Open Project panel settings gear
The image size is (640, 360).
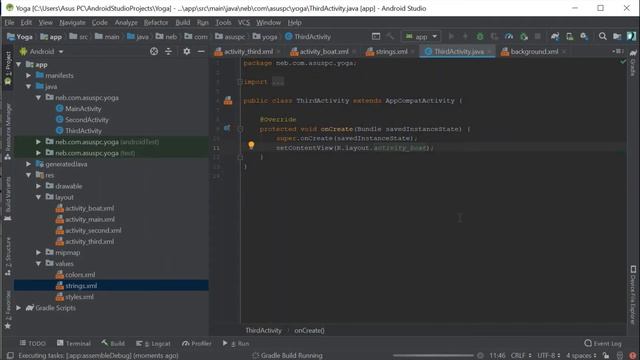pyautogui.click(x=187, y=51)
